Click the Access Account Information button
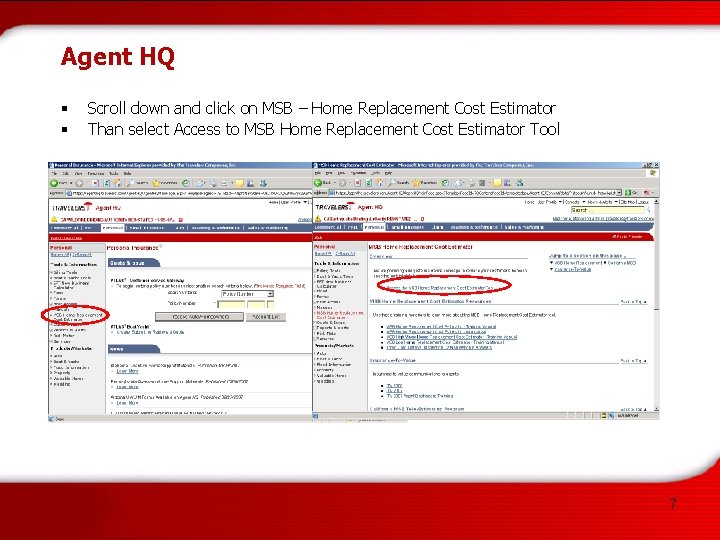This screenshot has height=540, width=720. (199, 317)
